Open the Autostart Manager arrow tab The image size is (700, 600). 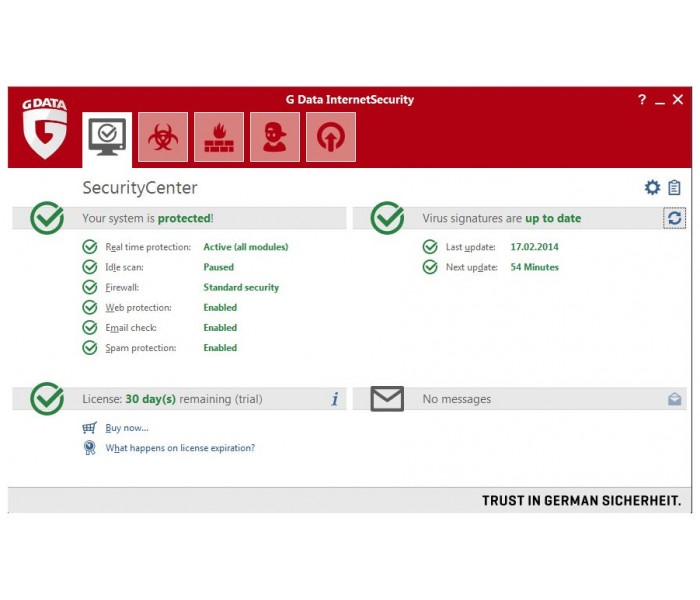(331, 137)
